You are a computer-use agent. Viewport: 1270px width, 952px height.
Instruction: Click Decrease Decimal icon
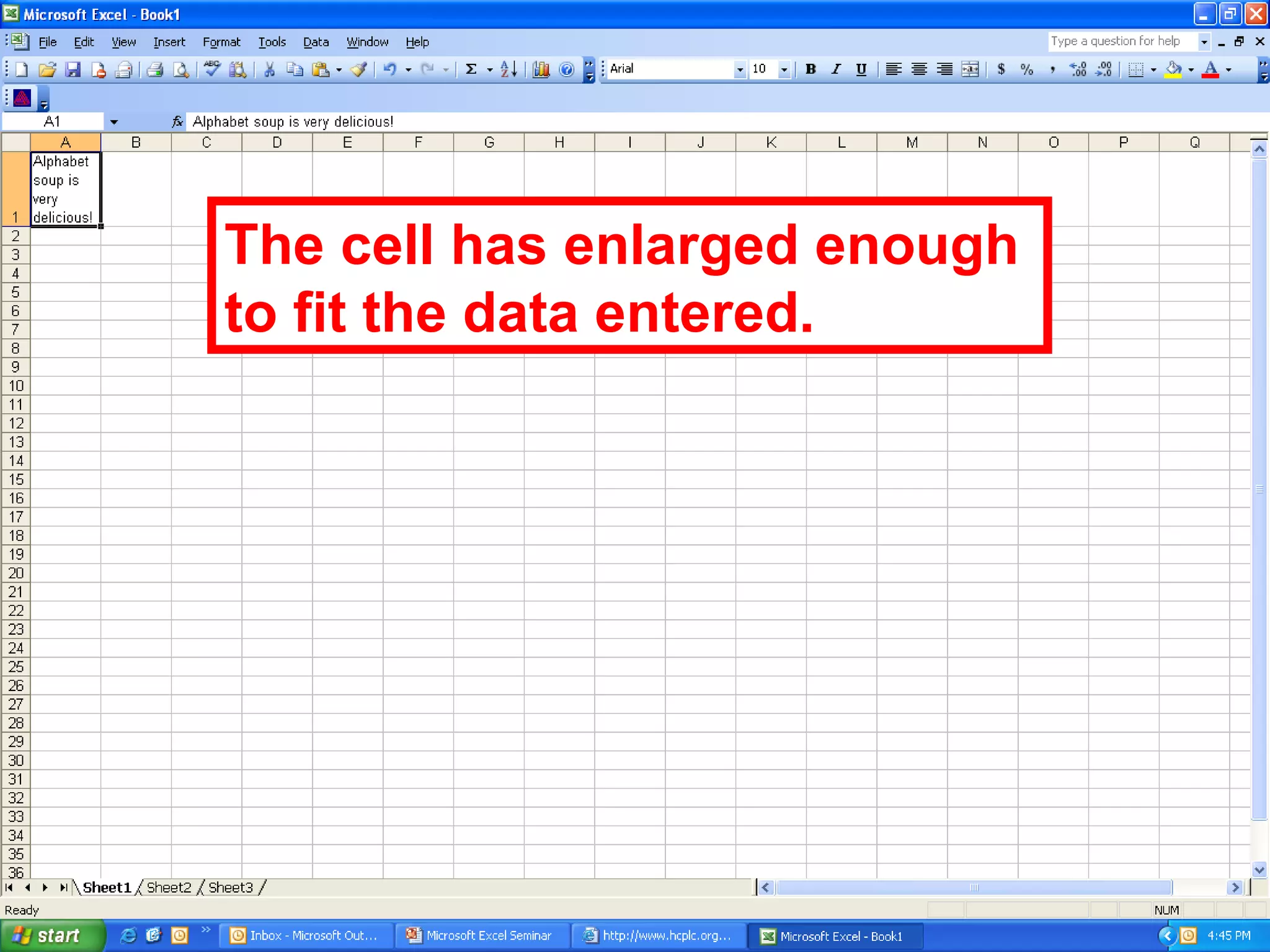pos(1104,69)
